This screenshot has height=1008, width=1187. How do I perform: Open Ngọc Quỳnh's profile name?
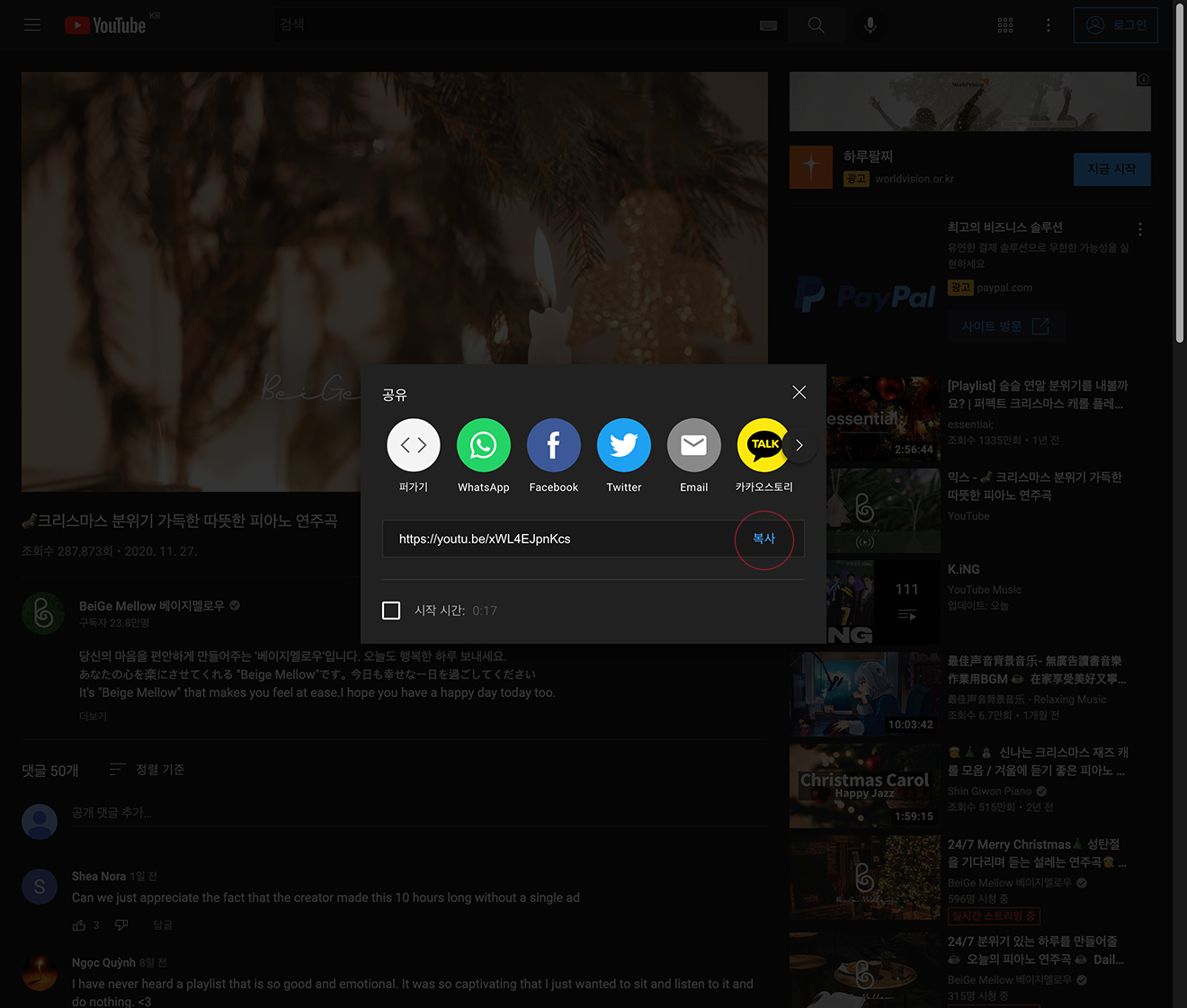pos(103,962)
